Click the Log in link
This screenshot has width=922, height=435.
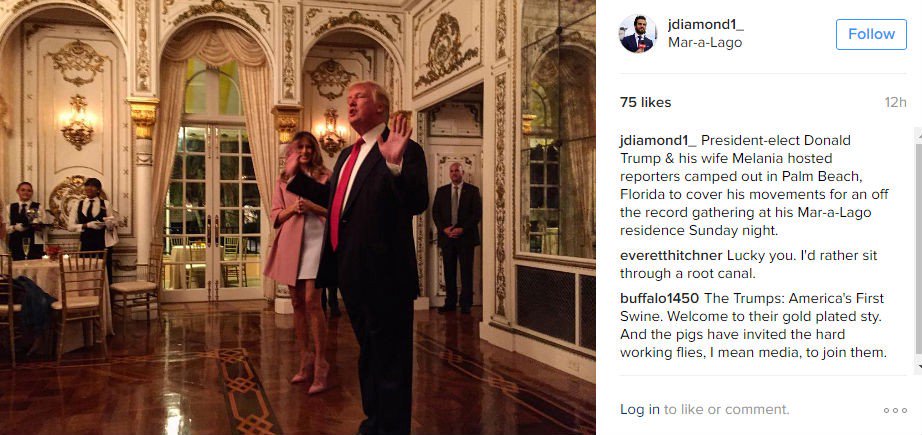pyautogui.click(x=640, y=410)
